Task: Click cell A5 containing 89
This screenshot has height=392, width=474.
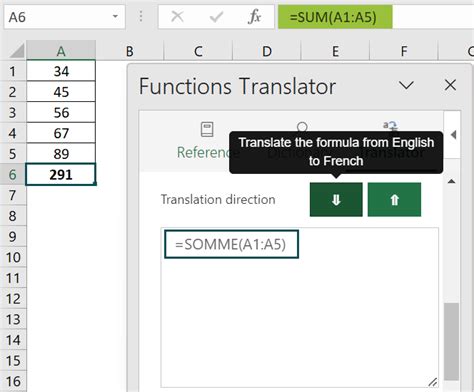Action: pos(61,154)
